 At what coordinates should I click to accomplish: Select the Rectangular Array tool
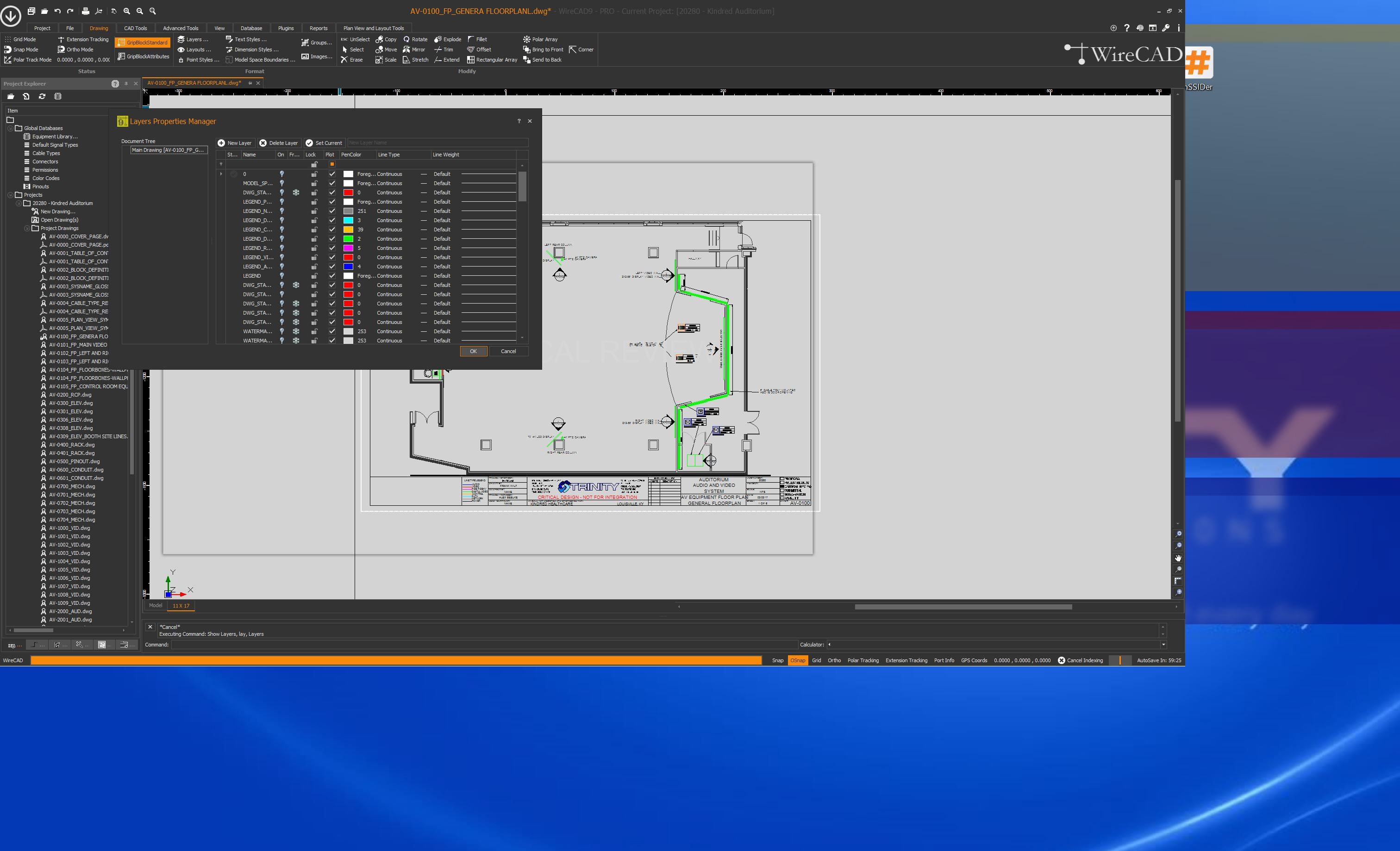click(x=492, y=60)
